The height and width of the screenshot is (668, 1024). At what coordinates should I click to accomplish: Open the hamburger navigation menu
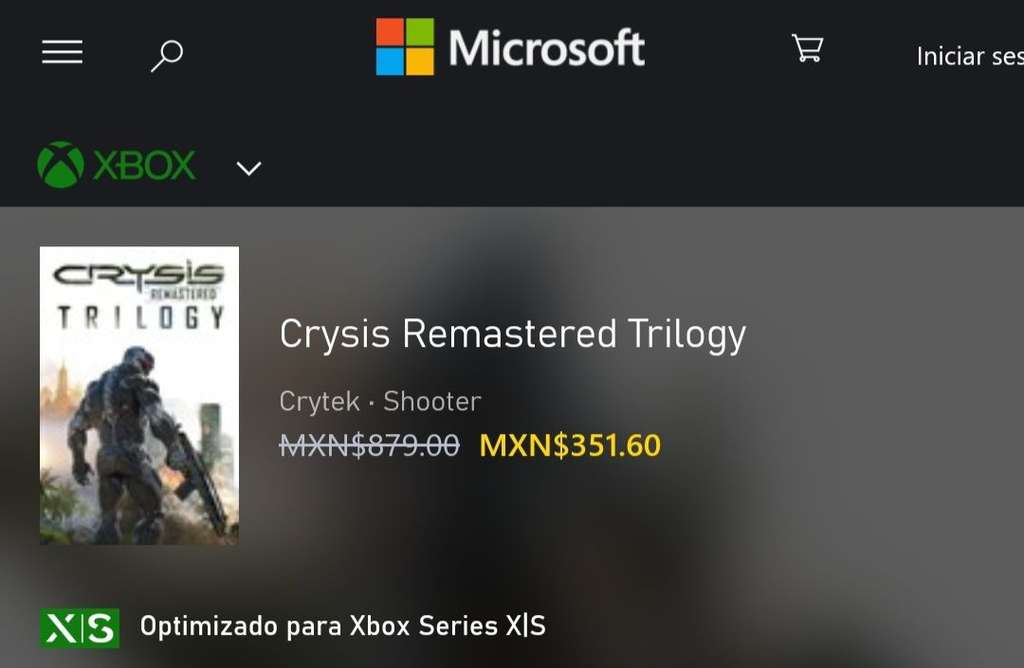coord(62,52)
